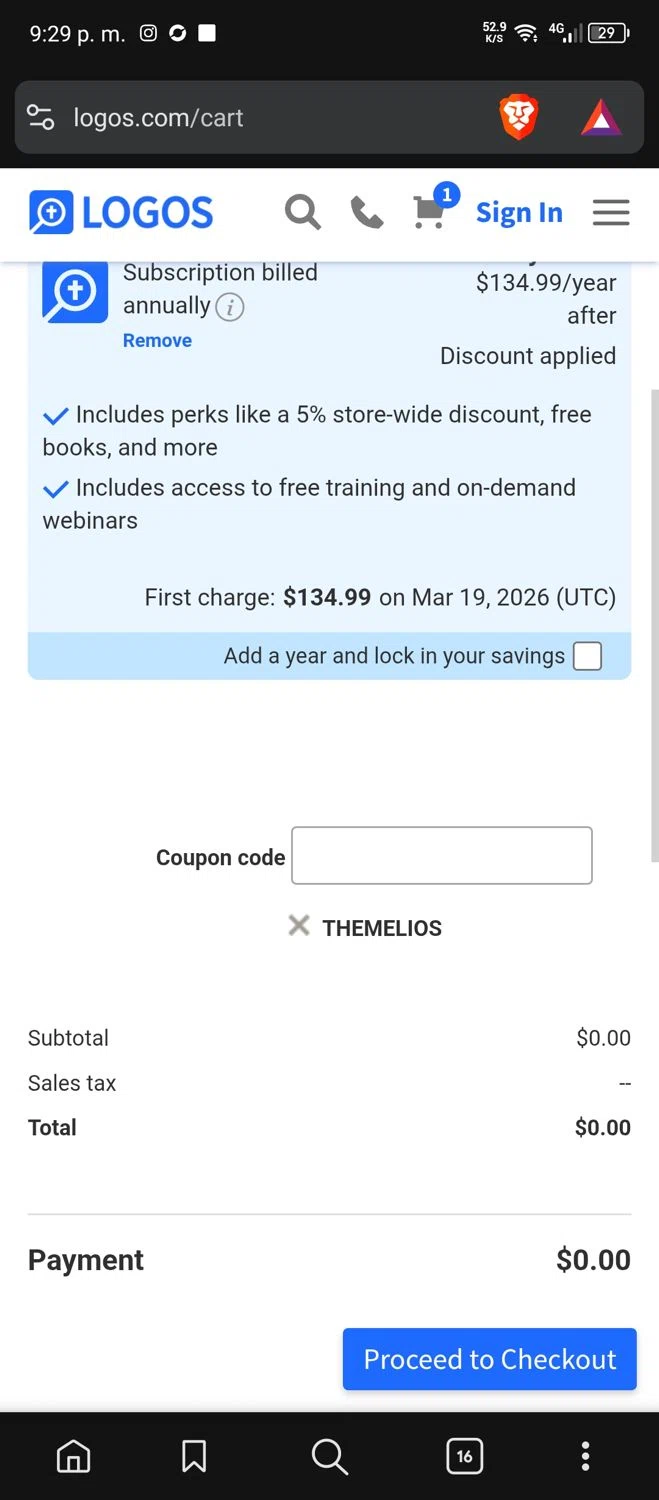Tap the phone contact icon
This screenshot has width=659, height=1500.
pos(367,212)
